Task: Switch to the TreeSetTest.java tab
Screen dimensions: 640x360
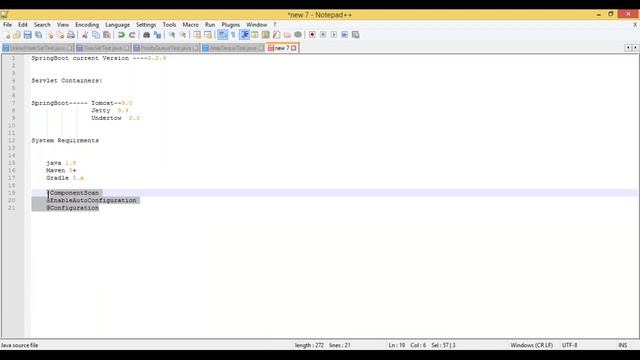Action: (103, 48)
